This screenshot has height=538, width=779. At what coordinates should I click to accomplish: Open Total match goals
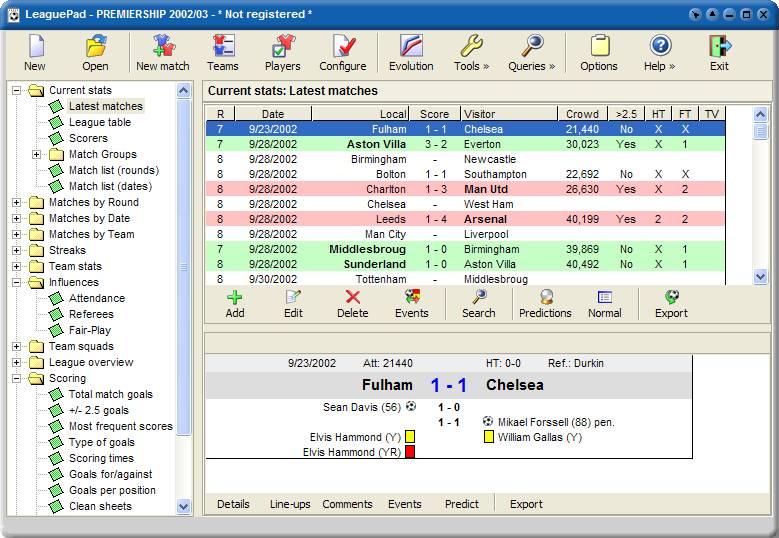pos(111,394)
